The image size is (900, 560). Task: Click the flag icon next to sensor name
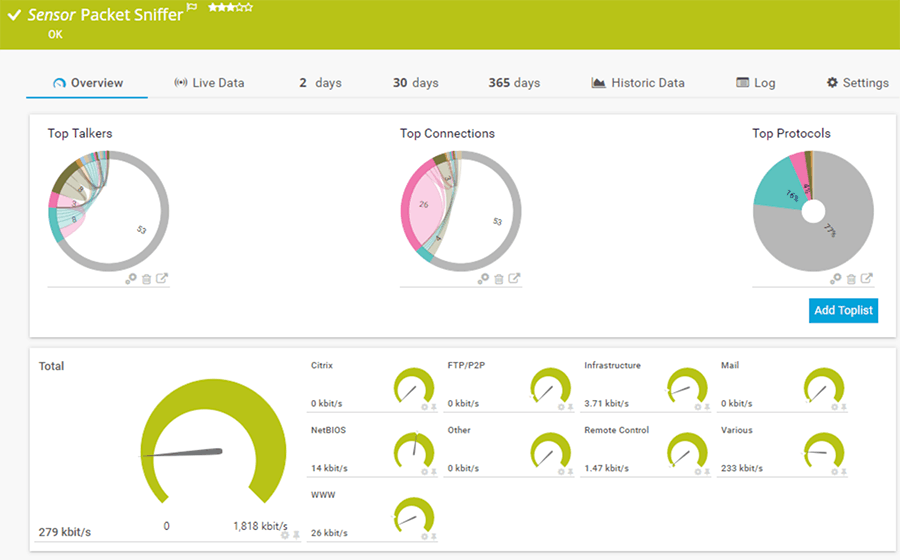point(192,7)
